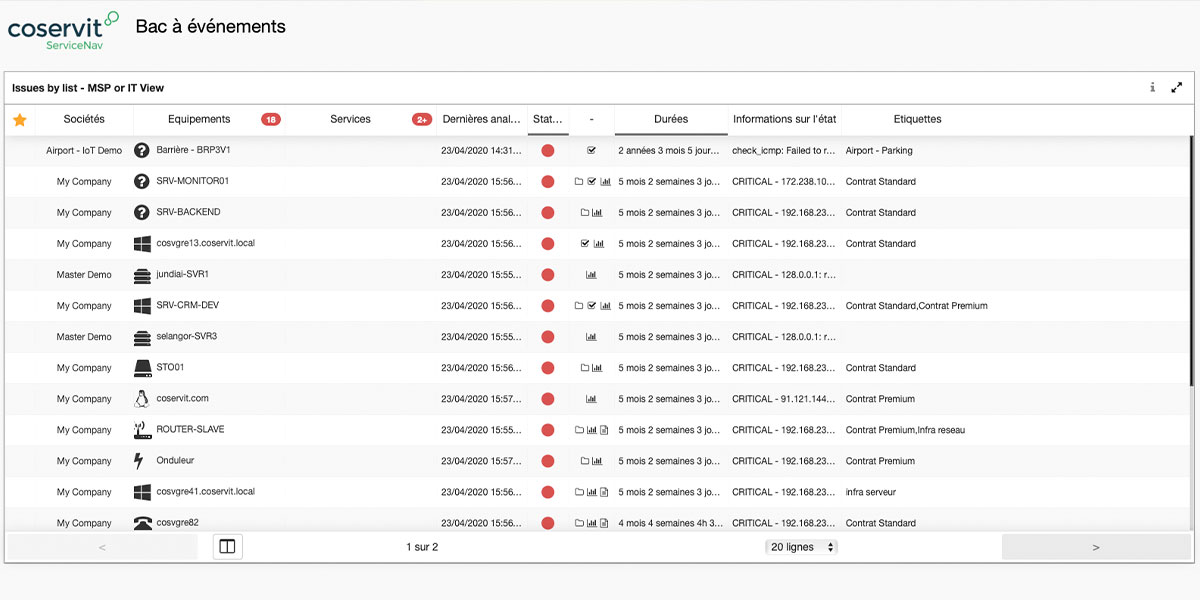Image resolution: width=1200 pixels, height=600 pixels.
Task: Click red status dot for STO01 row
Action: click(548, 368)
